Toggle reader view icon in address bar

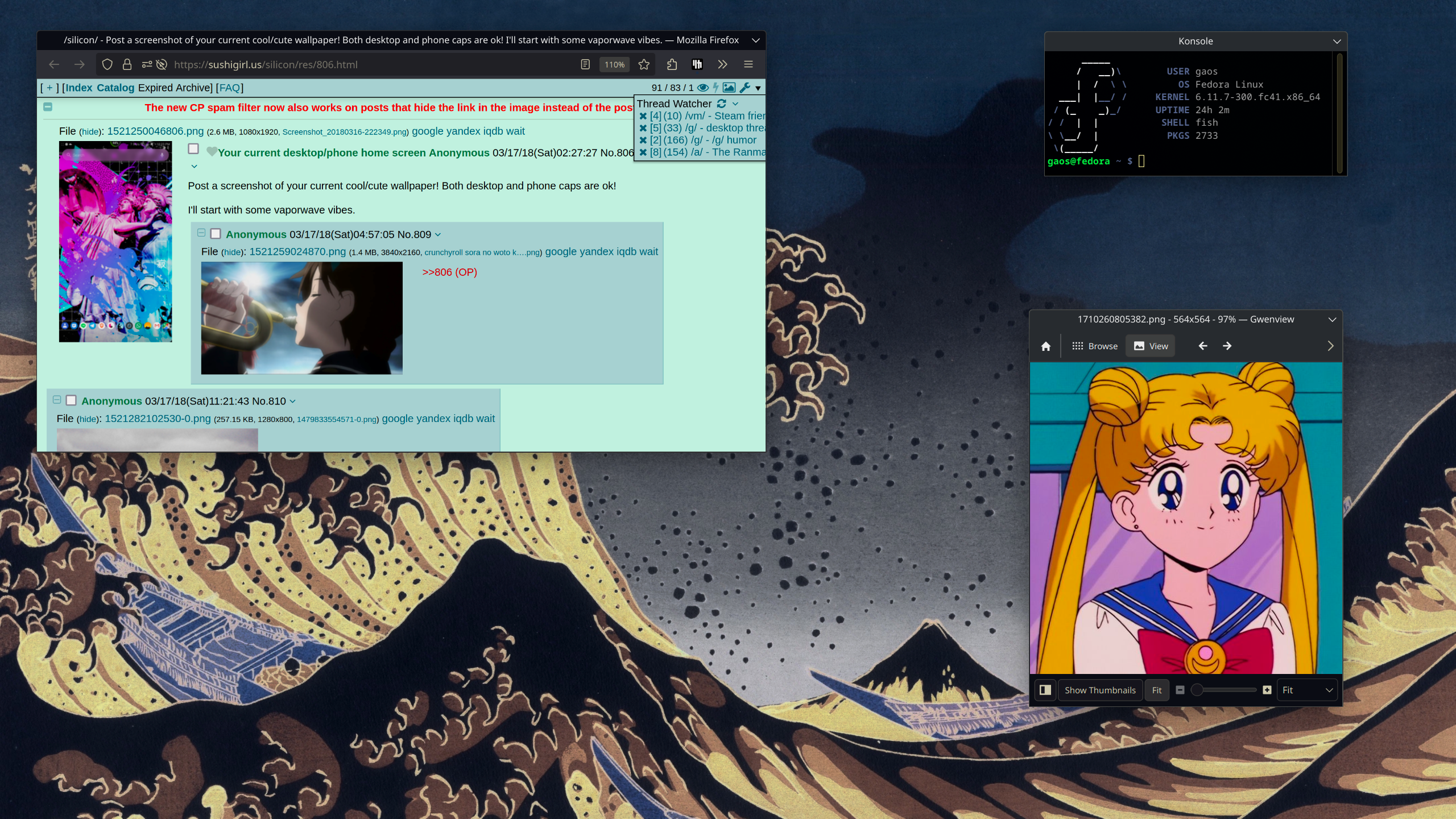click(x=585, y=64)
